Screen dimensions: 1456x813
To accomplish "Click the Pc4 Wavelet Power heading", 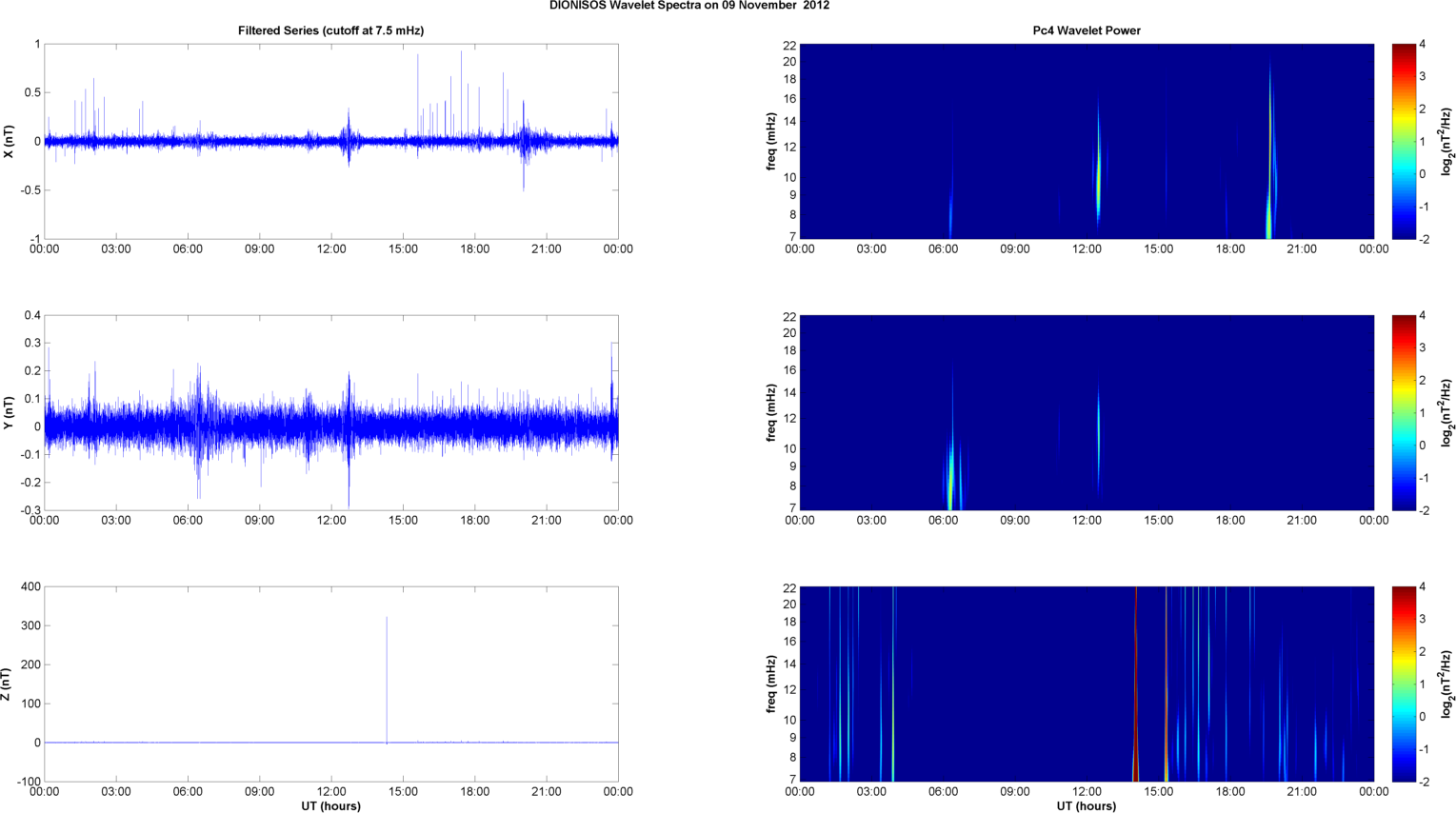I will pos(1087,30).
